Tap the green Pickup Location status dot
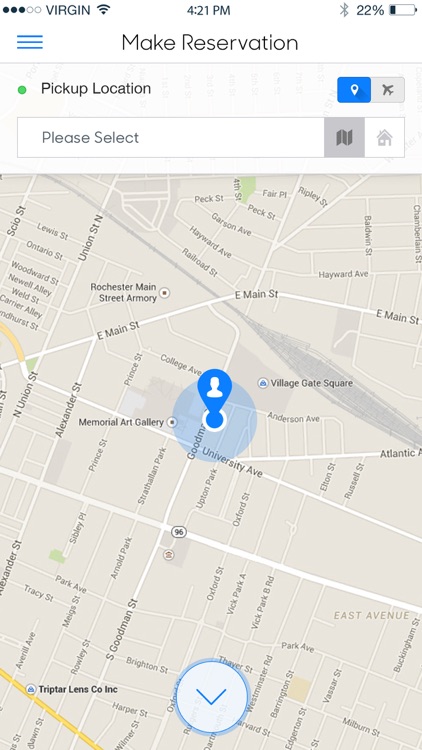 pyautogui.click(x=22, y=89)
